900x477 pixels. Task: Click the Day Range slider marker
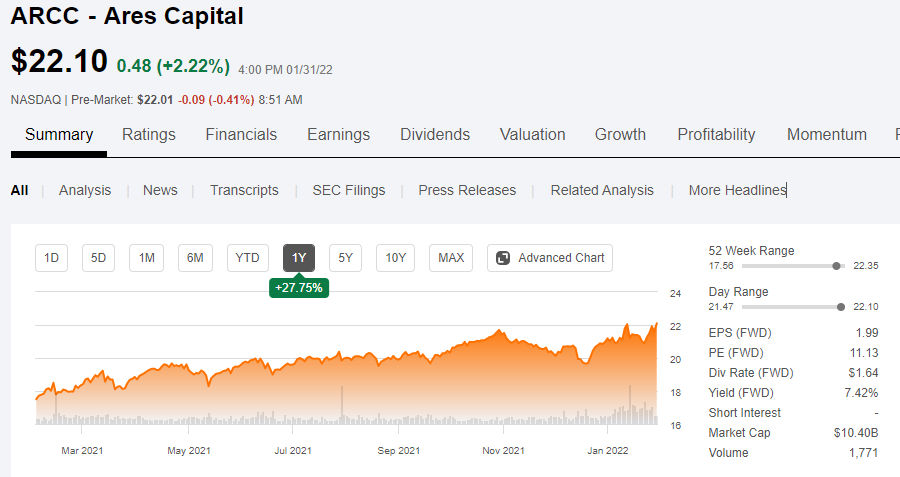[841, 307]
